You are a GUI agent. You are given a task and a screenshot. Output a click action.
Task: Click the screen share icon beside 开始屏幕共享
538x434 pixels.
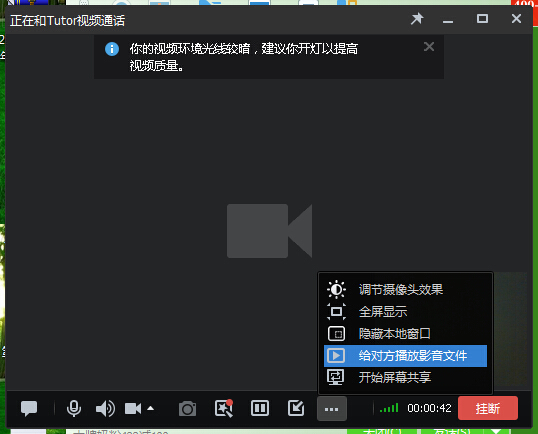(336, 377)
